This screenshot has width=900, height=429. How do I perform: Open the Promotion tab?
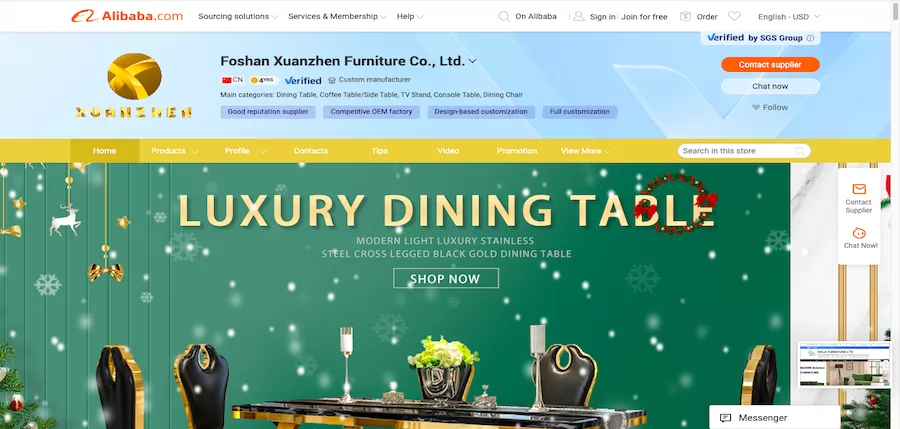tap(517, 151)
